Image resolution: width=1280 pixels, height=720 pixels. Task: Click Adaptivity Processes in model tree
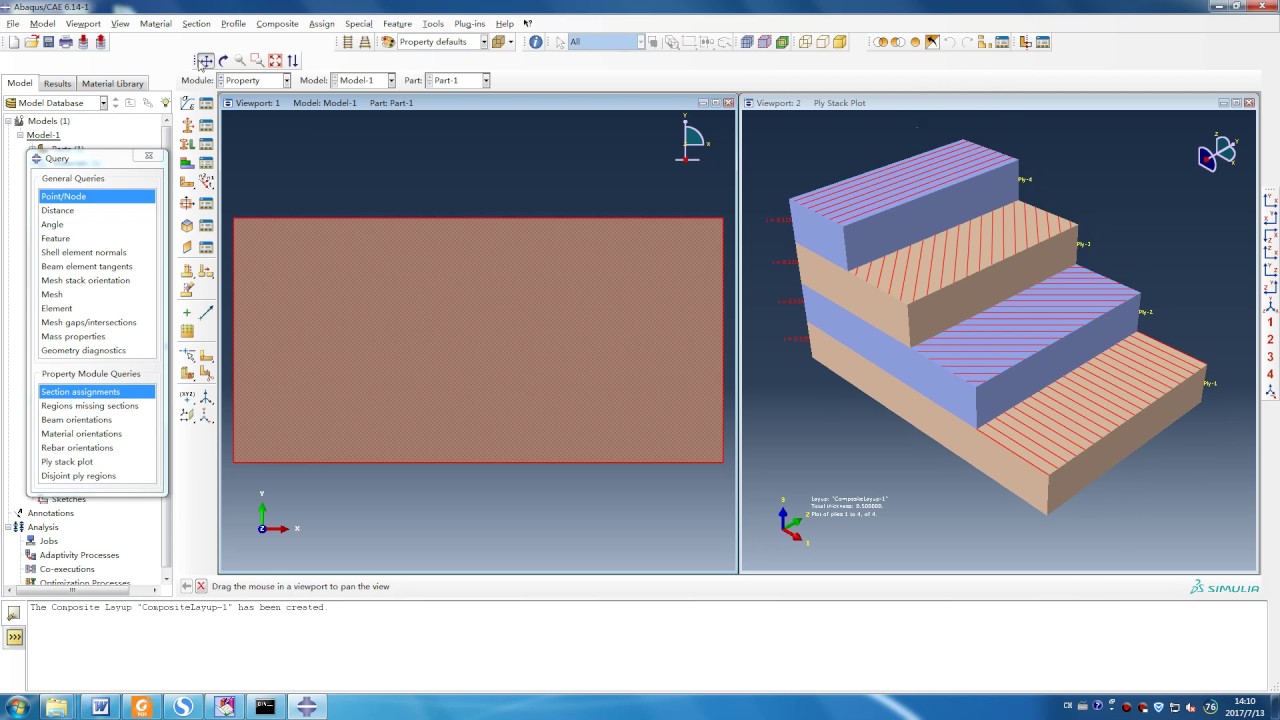click(x=79, y=555)
